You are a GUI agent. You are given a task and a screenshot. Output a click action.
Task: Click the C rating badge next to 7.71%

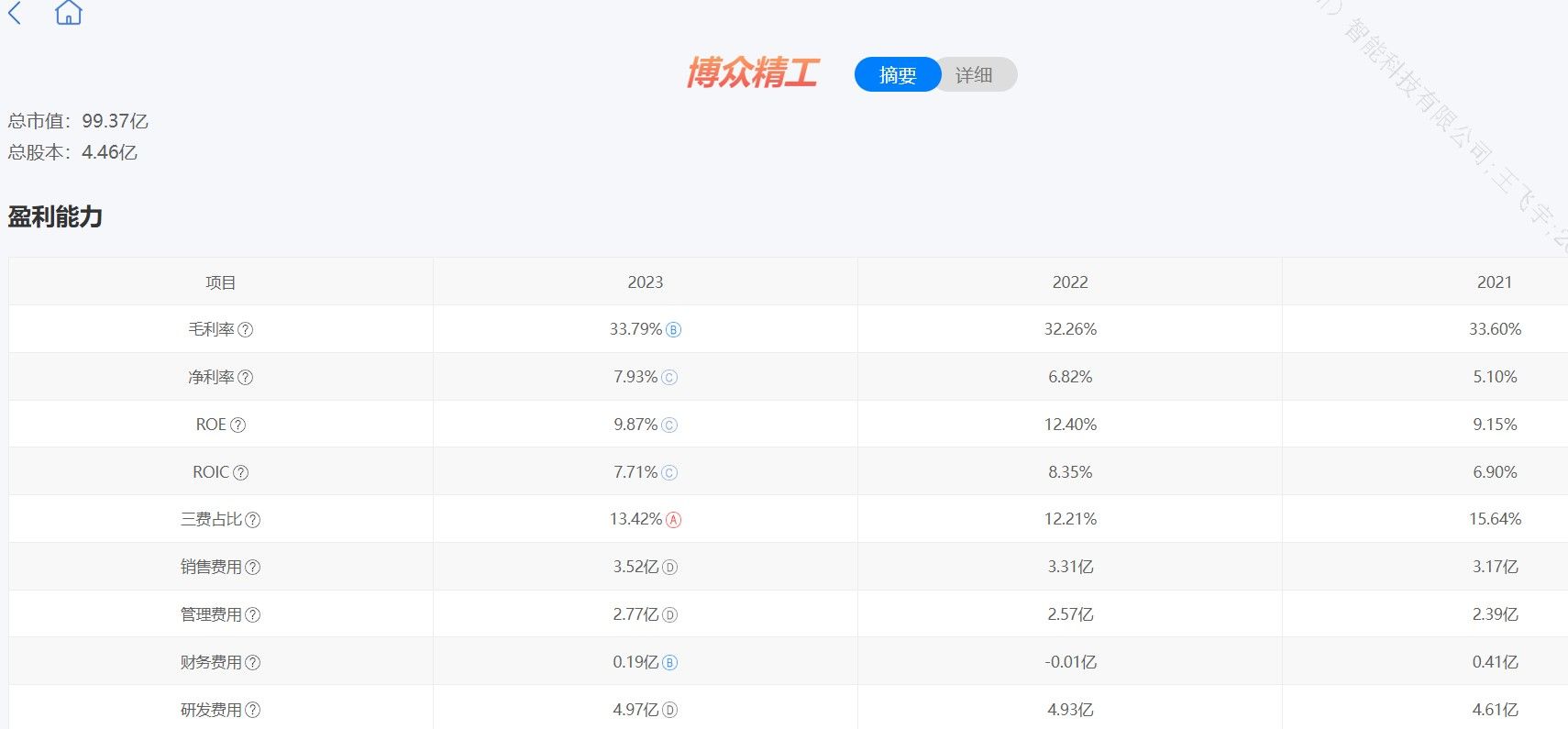click(669, 473)
